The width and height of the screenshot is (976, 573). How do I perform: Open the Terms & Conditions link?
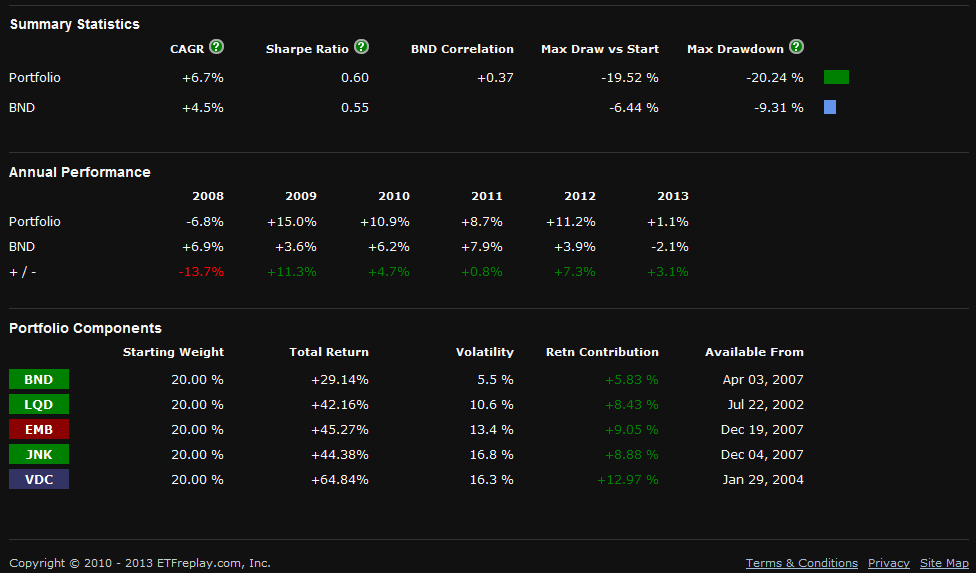tap(802, 563)
